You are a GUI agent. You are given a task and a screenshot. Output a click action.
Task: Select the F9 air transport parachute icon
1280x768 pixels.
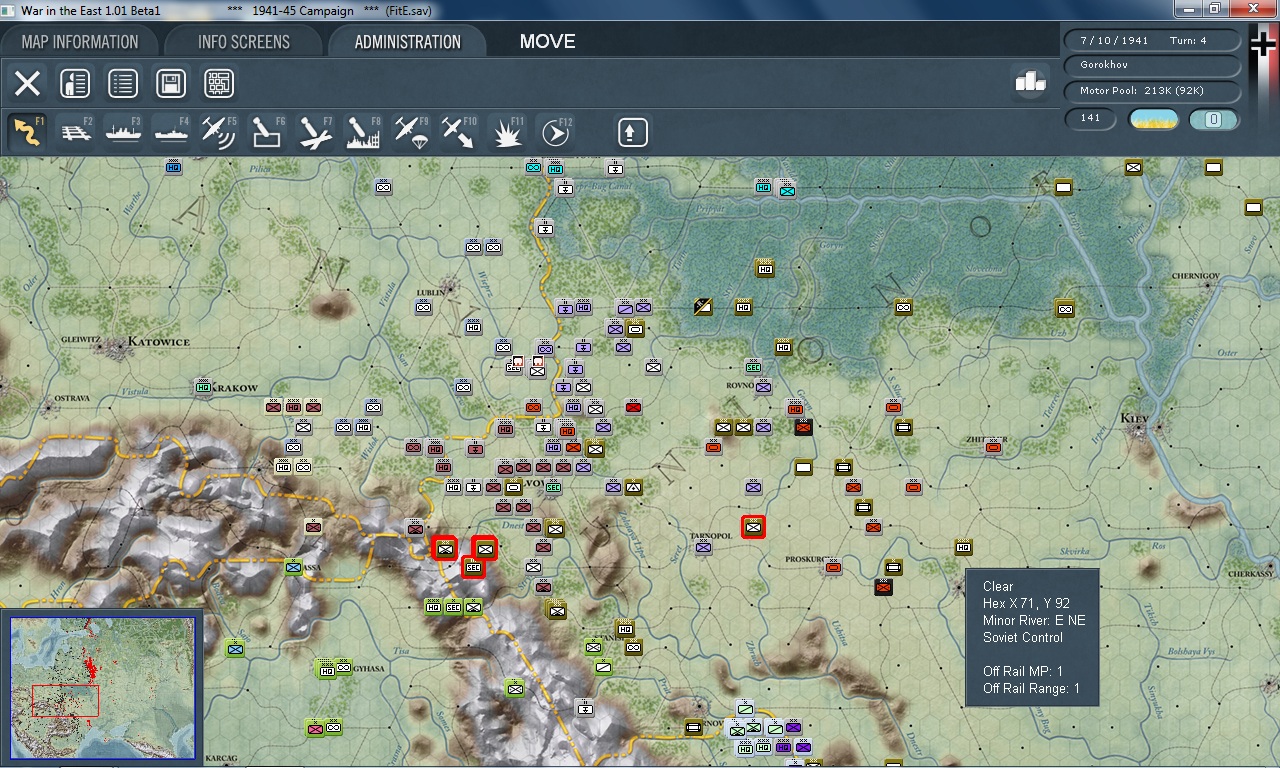point(411,132)
